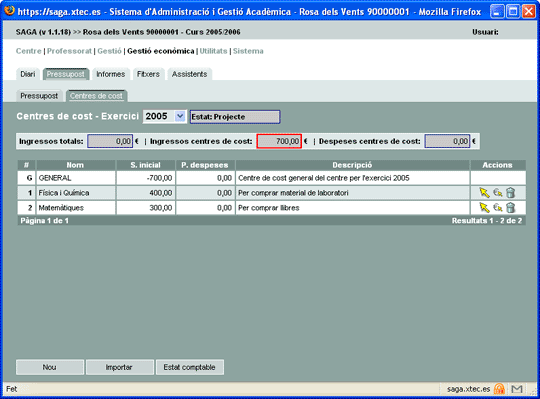This screenshot has height=399, width=540.
Task: Click the Accions column header
Action: pyautogui.click(x=498, y=165)
